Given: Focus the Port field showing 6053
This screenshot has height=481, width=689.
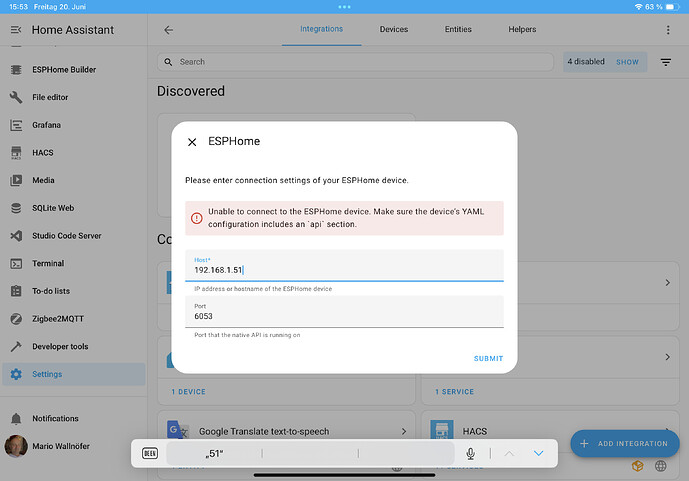Looking at the screenshot, I should coord(344,312).
